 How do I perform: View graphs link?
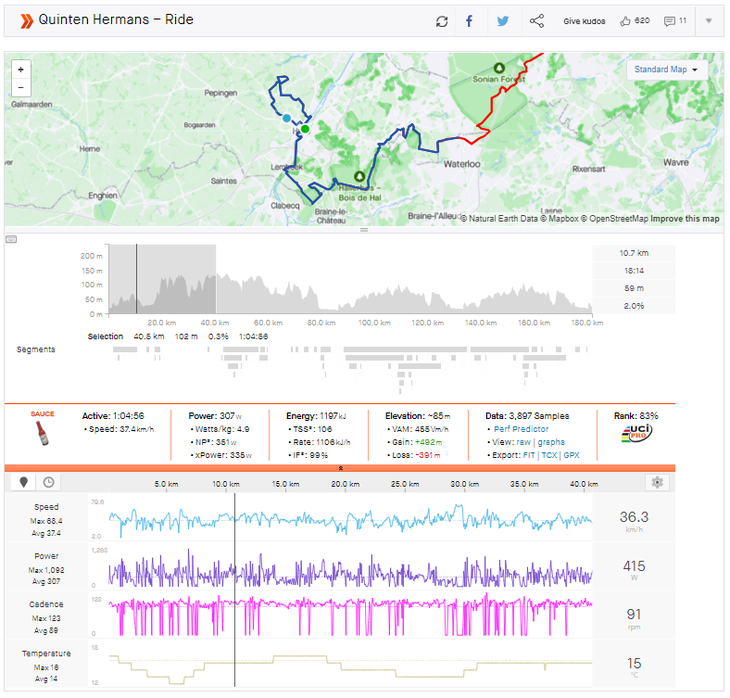pyautogui.click(x=551, y=442)
